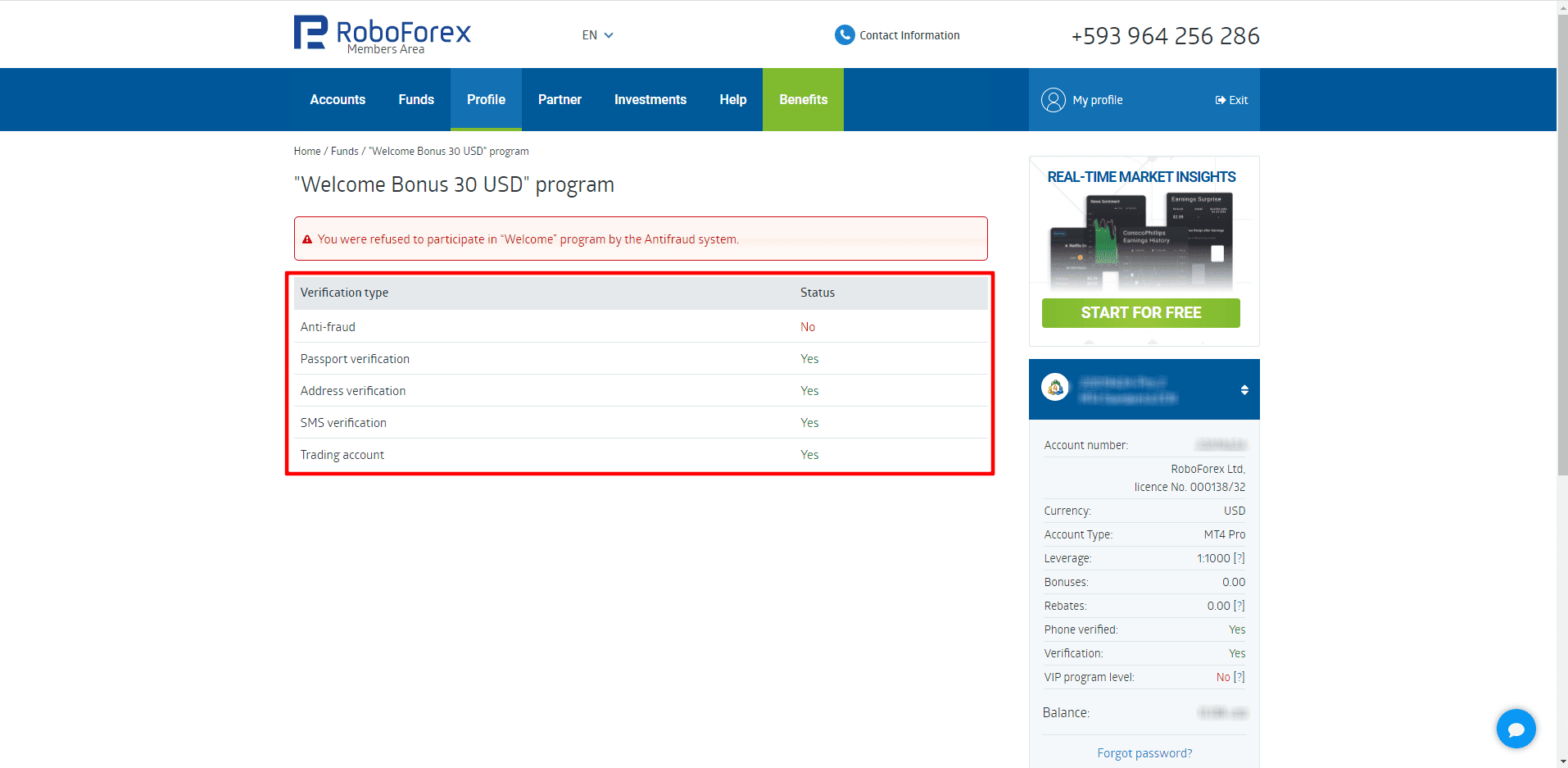Screen dimensions: 1568x768
Task: Click the Leverage value 1:1000
Action: (x=1213, y=558)
